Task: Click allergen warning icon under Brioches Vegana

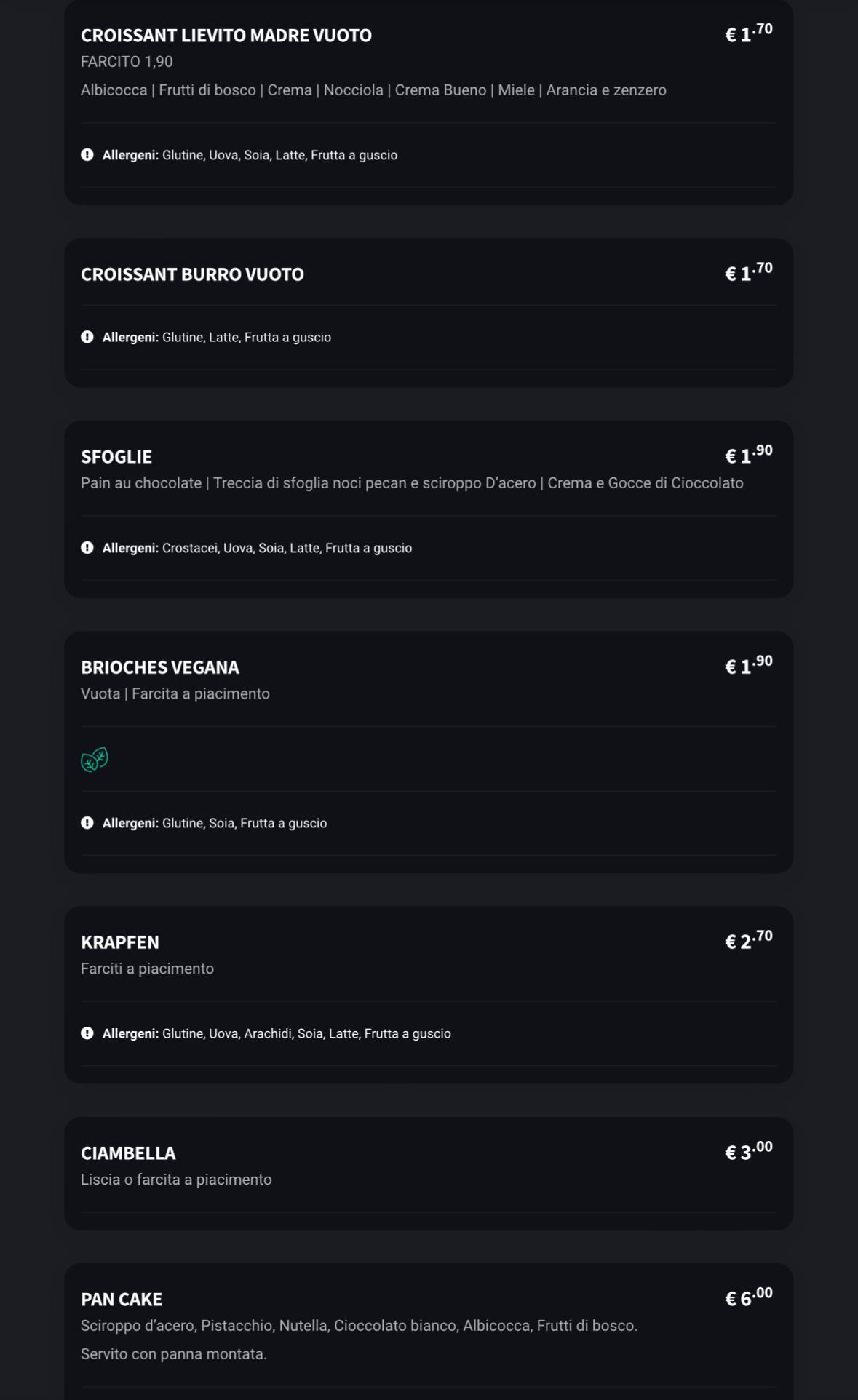Action: [x=87, y=823]
